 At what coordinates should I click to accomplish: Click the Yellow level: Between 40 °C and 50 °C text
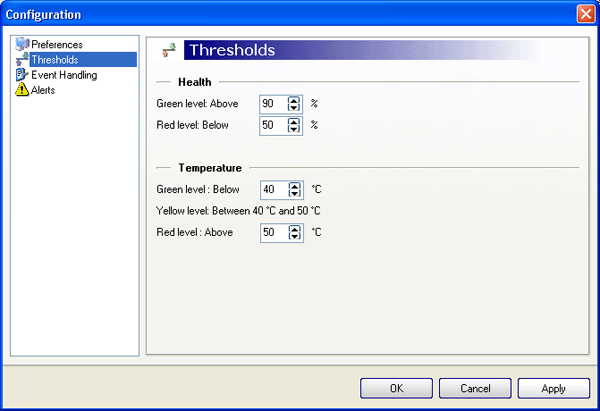coord(238,211)
